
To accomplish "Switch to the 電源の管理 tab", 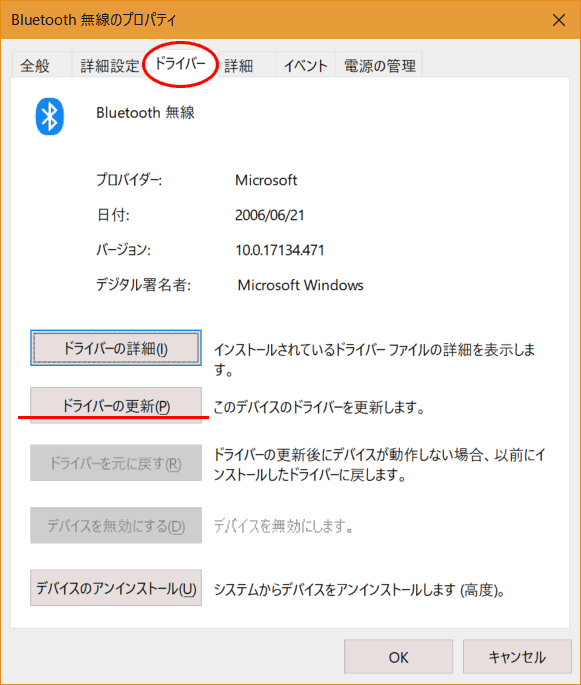I will (379, 66).
